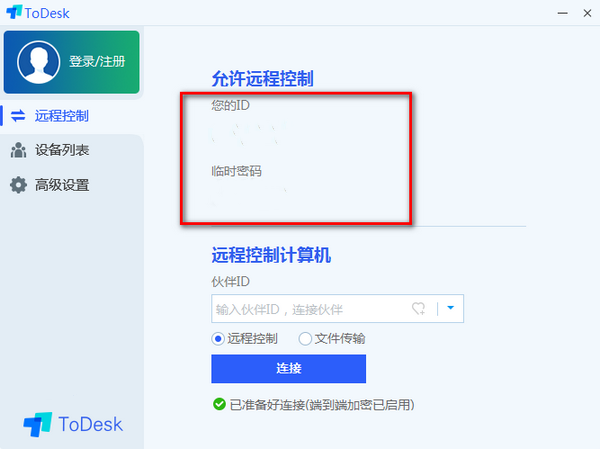Click the 允许远程控制 heading
The height and width of the screenshot is (449, 600).
pos(262,78)
